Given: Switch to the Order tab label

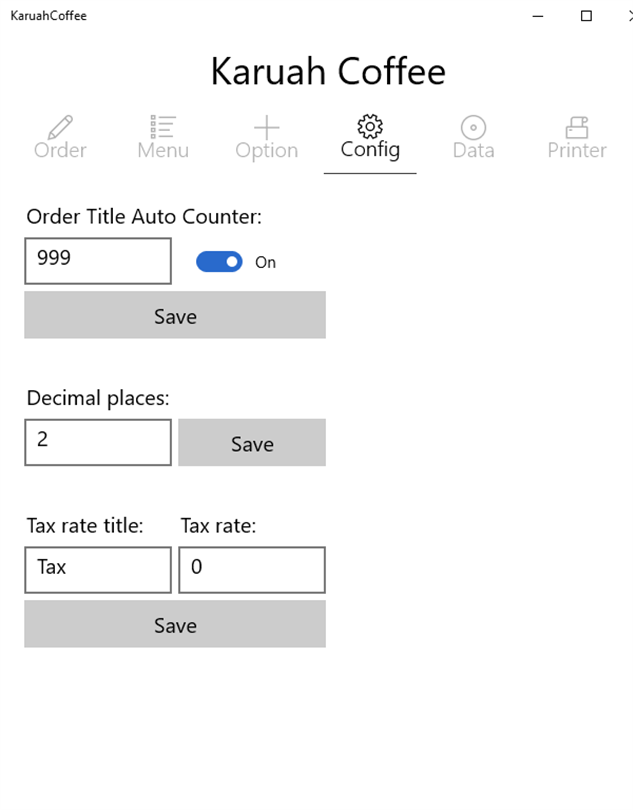Looking at the screenshot, I should (60, 151).
